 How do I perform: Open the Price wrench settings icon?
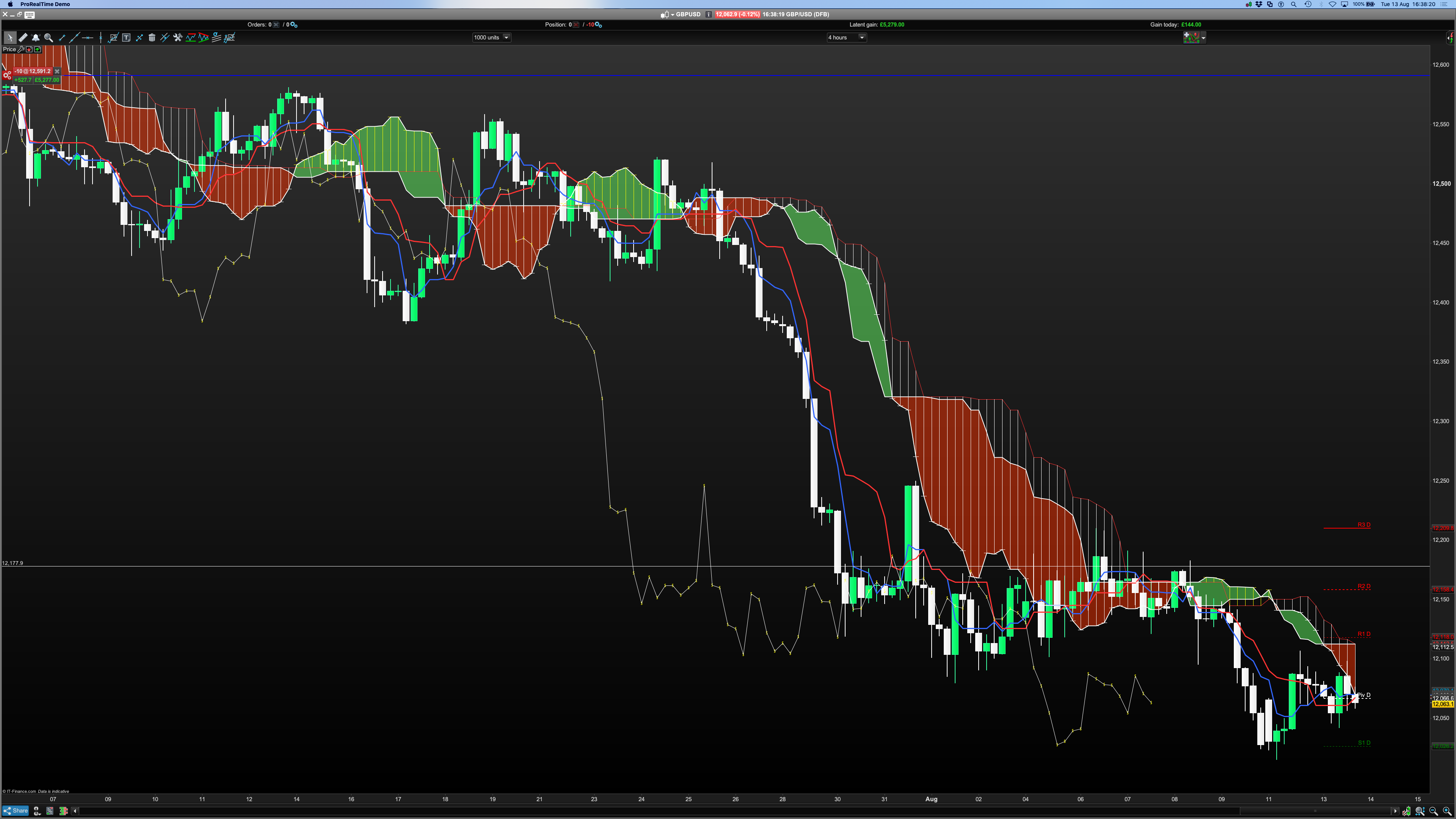[21, 49]
